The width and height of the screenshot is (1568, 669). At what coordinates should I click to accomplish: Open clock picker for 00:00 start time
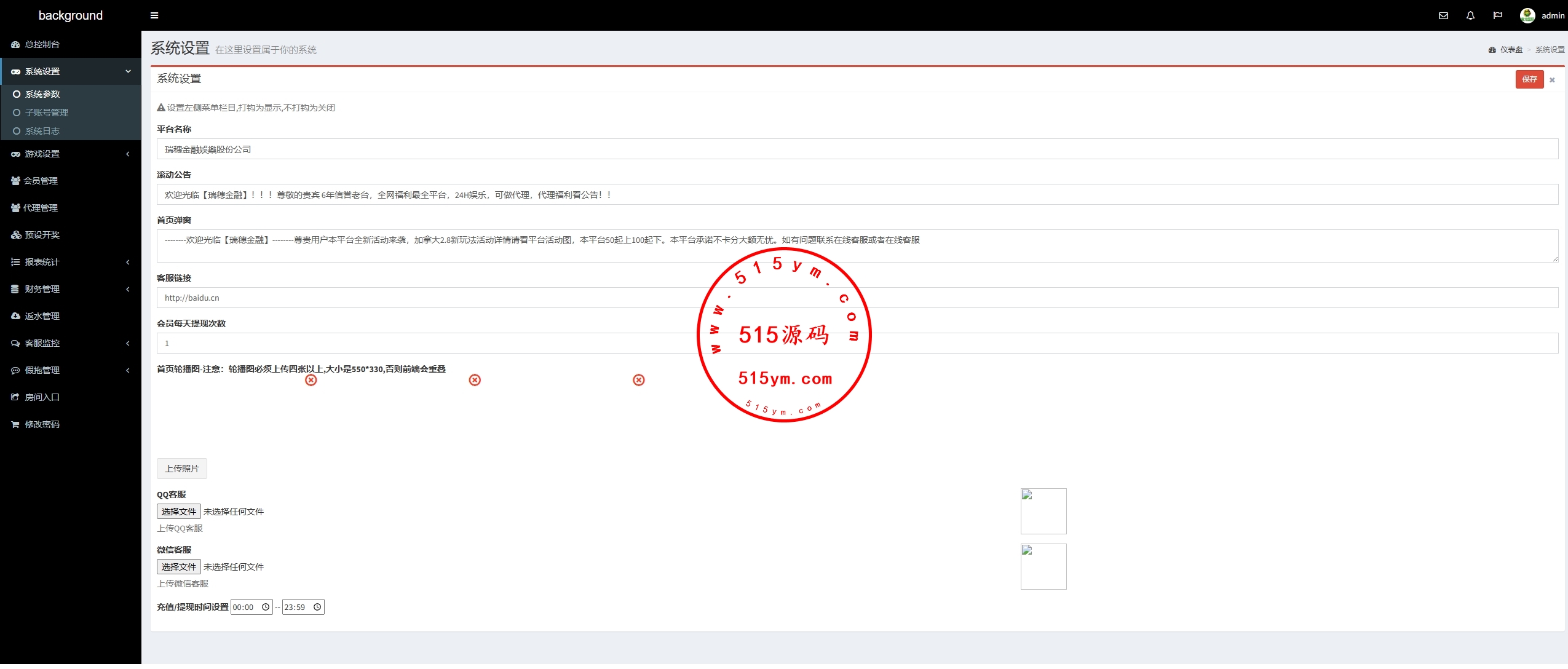[266, 607]
